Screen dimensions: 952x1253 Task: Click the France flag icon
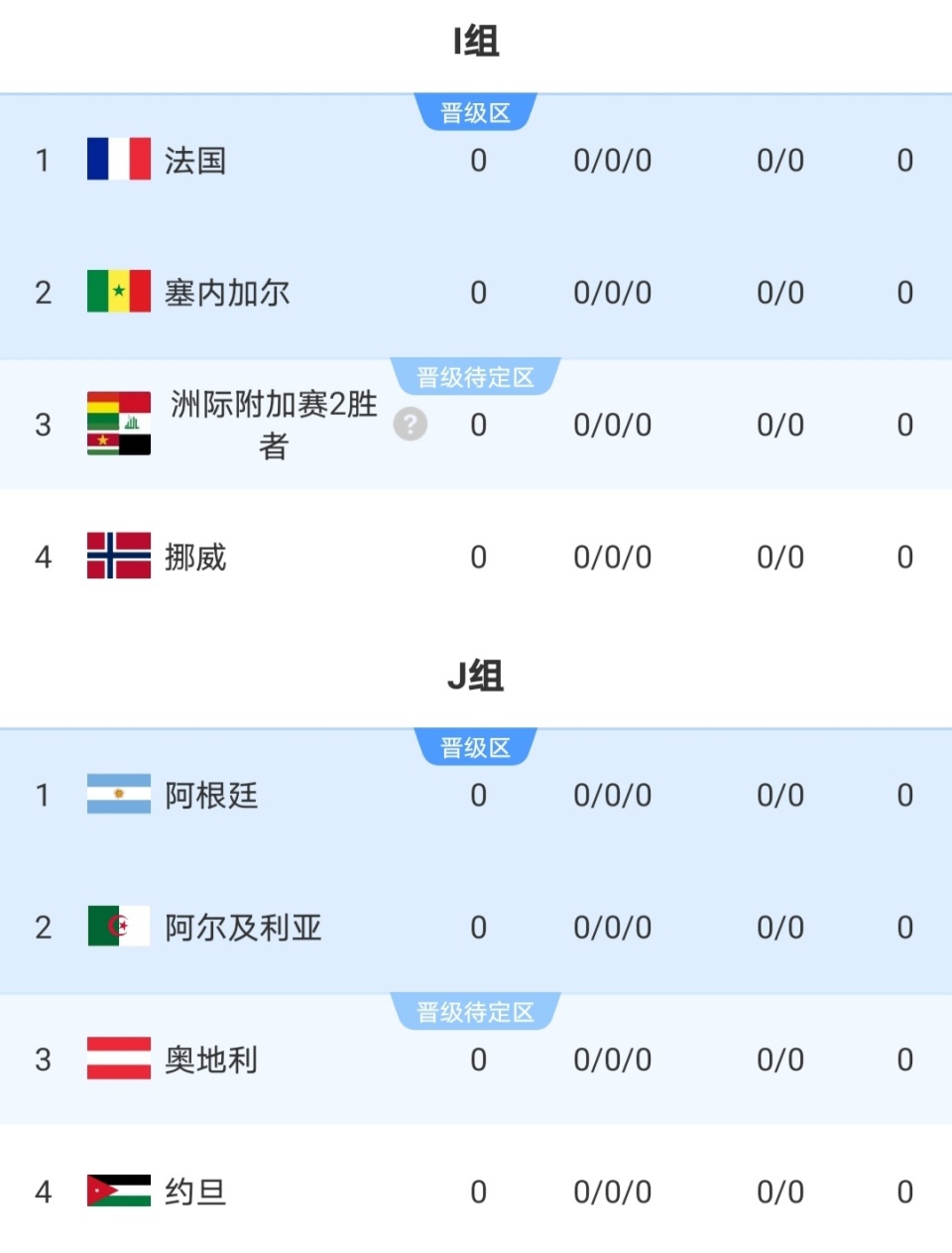pos(119,159)
